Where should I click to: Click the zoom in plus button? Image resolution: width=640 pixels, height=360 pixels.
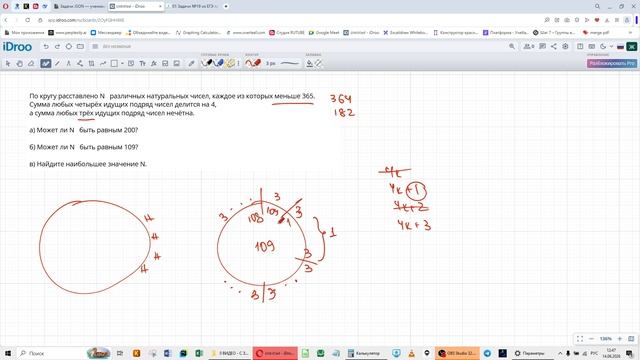pyautogui.click(x=620, y=339)
